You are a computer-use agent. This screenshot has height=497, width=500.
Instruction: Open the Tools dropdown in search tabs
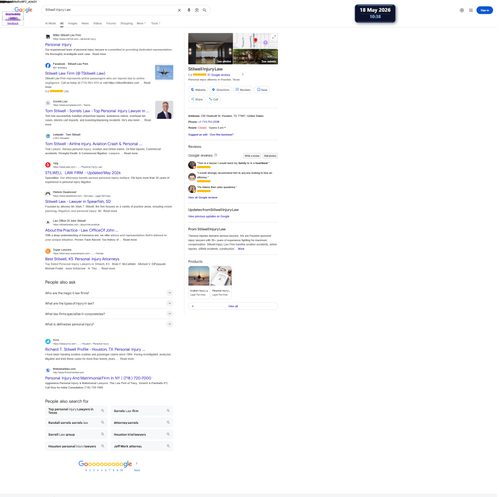click(x=157, y=24)
